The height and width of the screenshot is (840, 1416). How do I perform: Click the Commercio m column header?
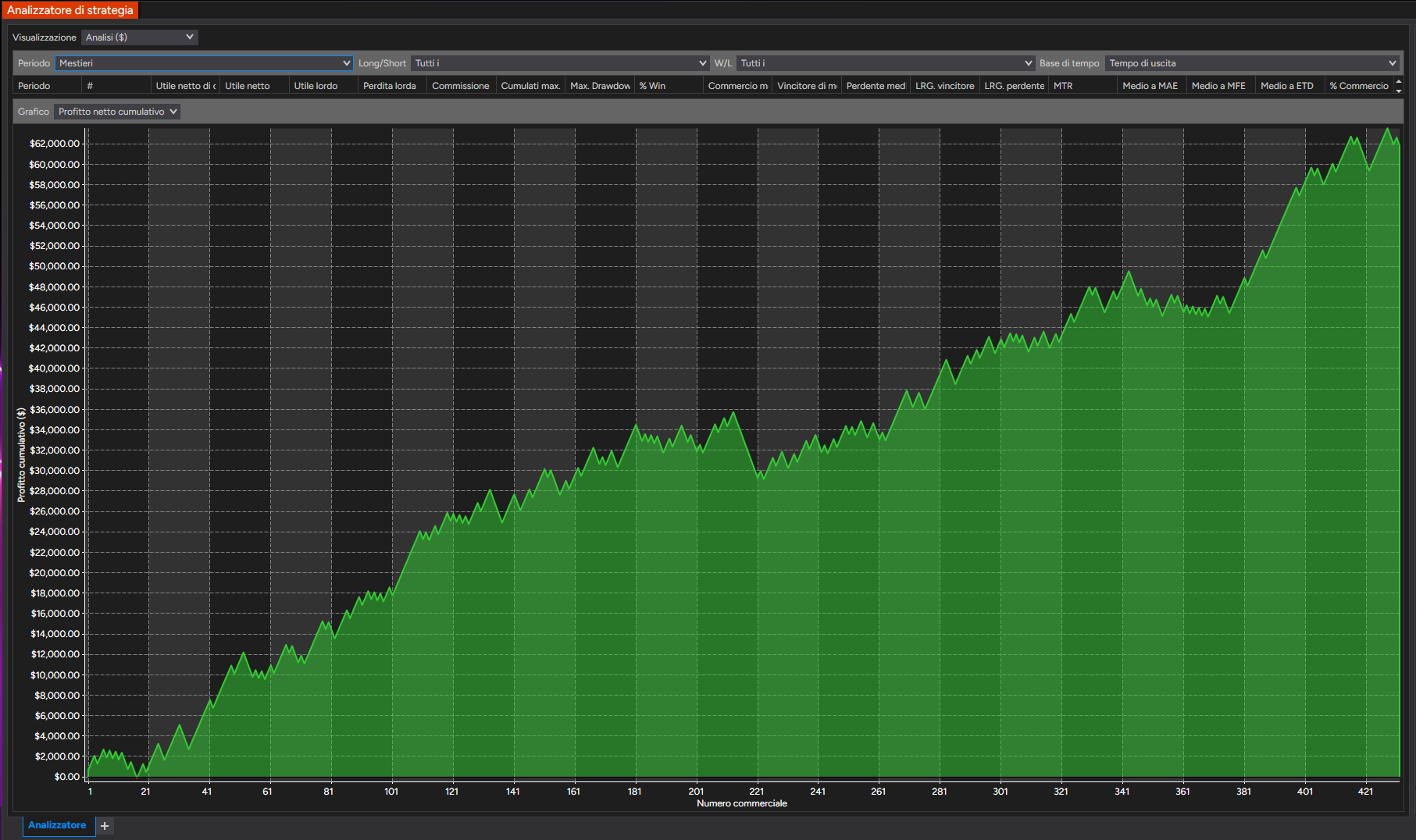[x=738, y=86]
